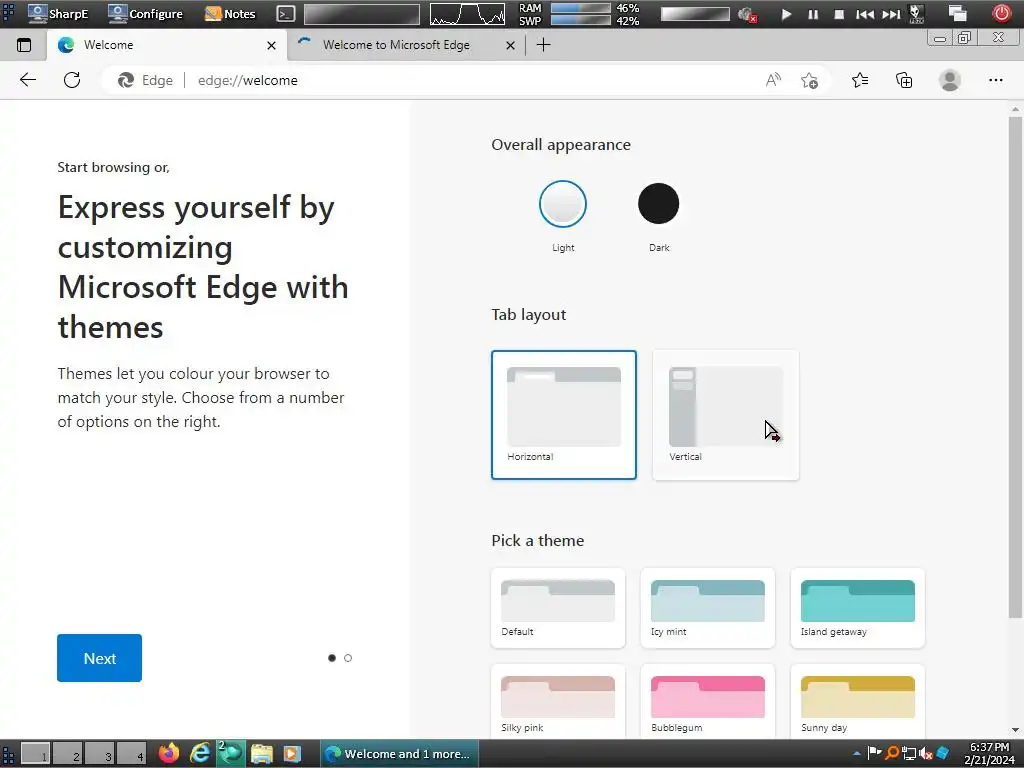Screen dimensions: 1024x768
Task: Choose the Vertical tab layout
Action: coord(726,415)
